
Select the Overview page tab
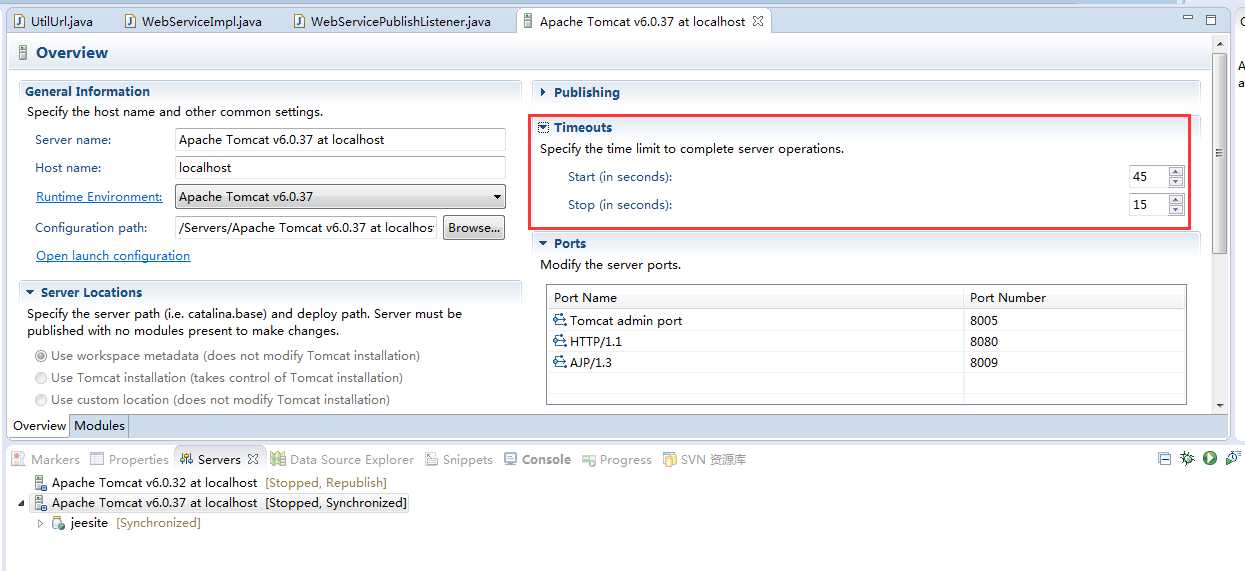coord(40,426)
